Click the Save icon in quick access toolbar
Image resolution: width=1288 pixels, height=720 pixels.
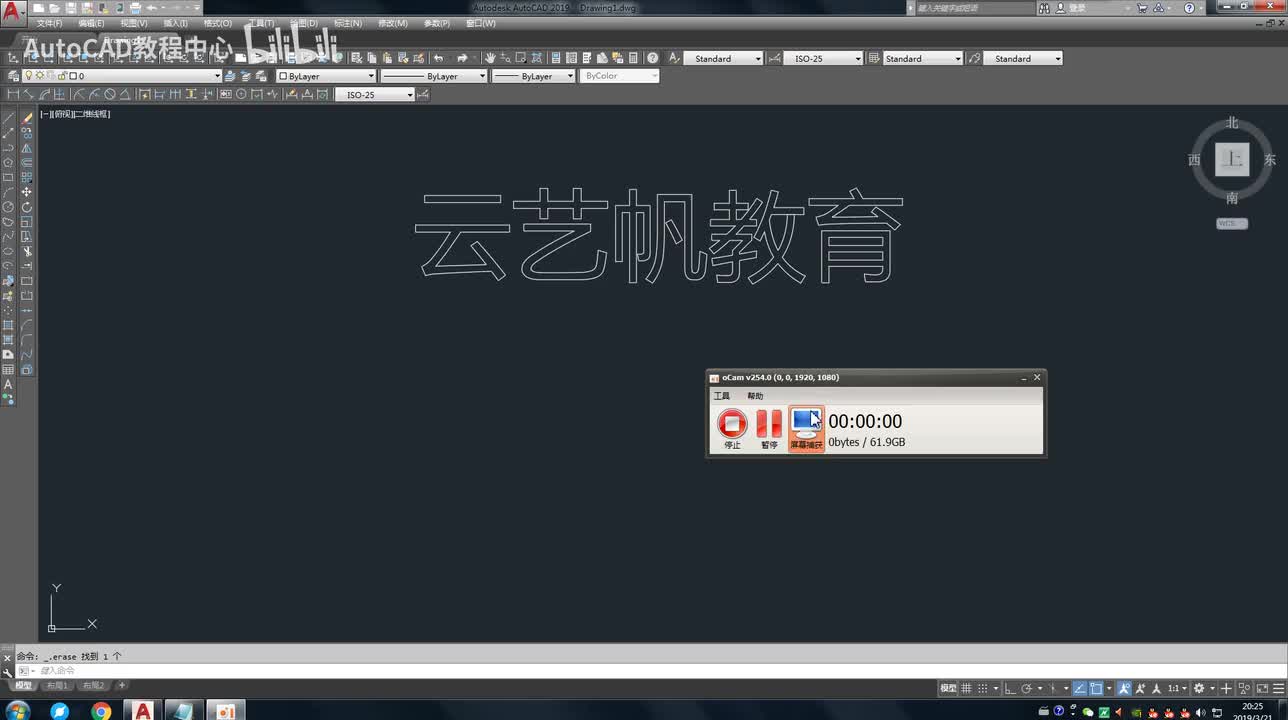coord(71,8)
